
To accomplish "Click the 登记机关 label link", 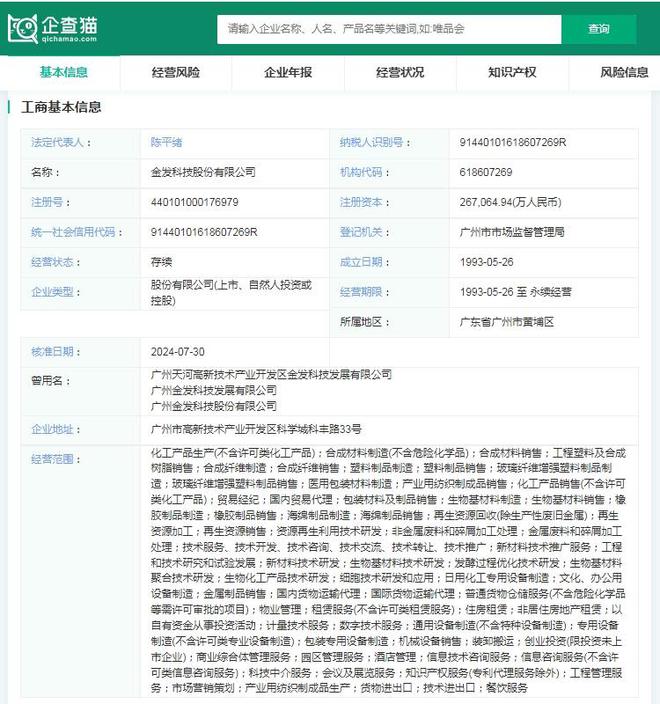I will [x=361, y=232].
